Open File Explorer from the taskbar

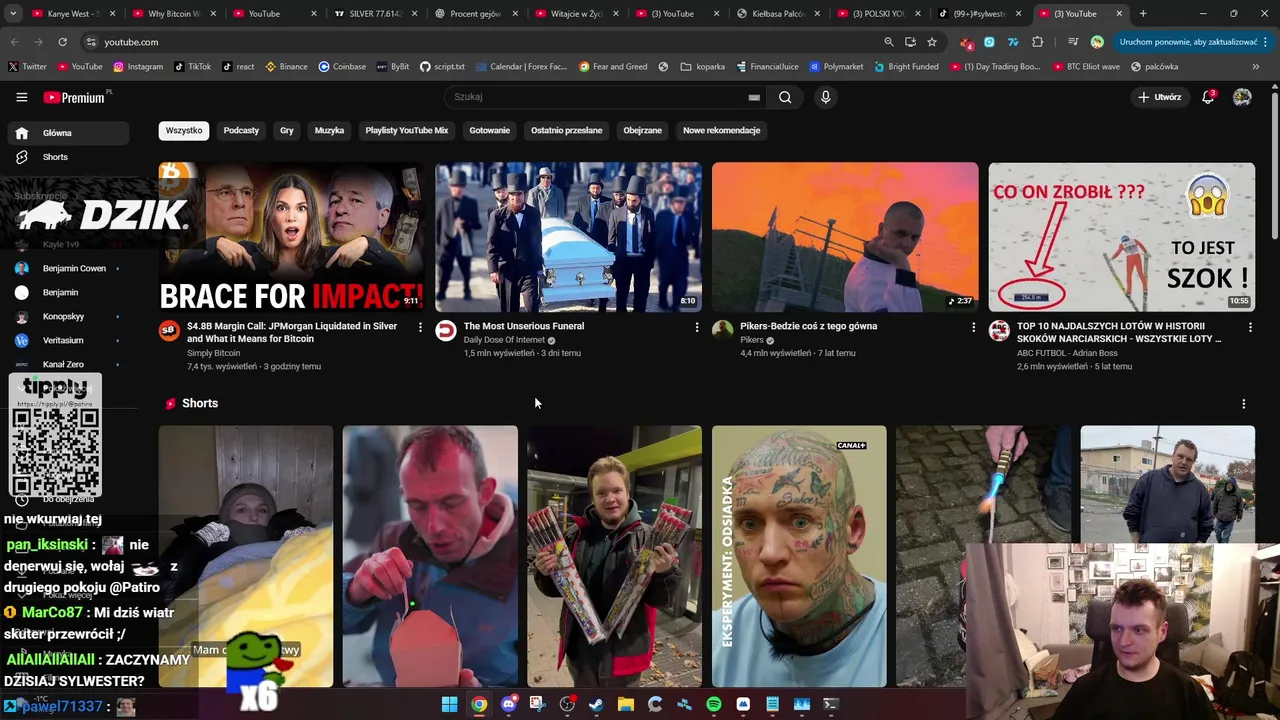[x=626, y=704]
